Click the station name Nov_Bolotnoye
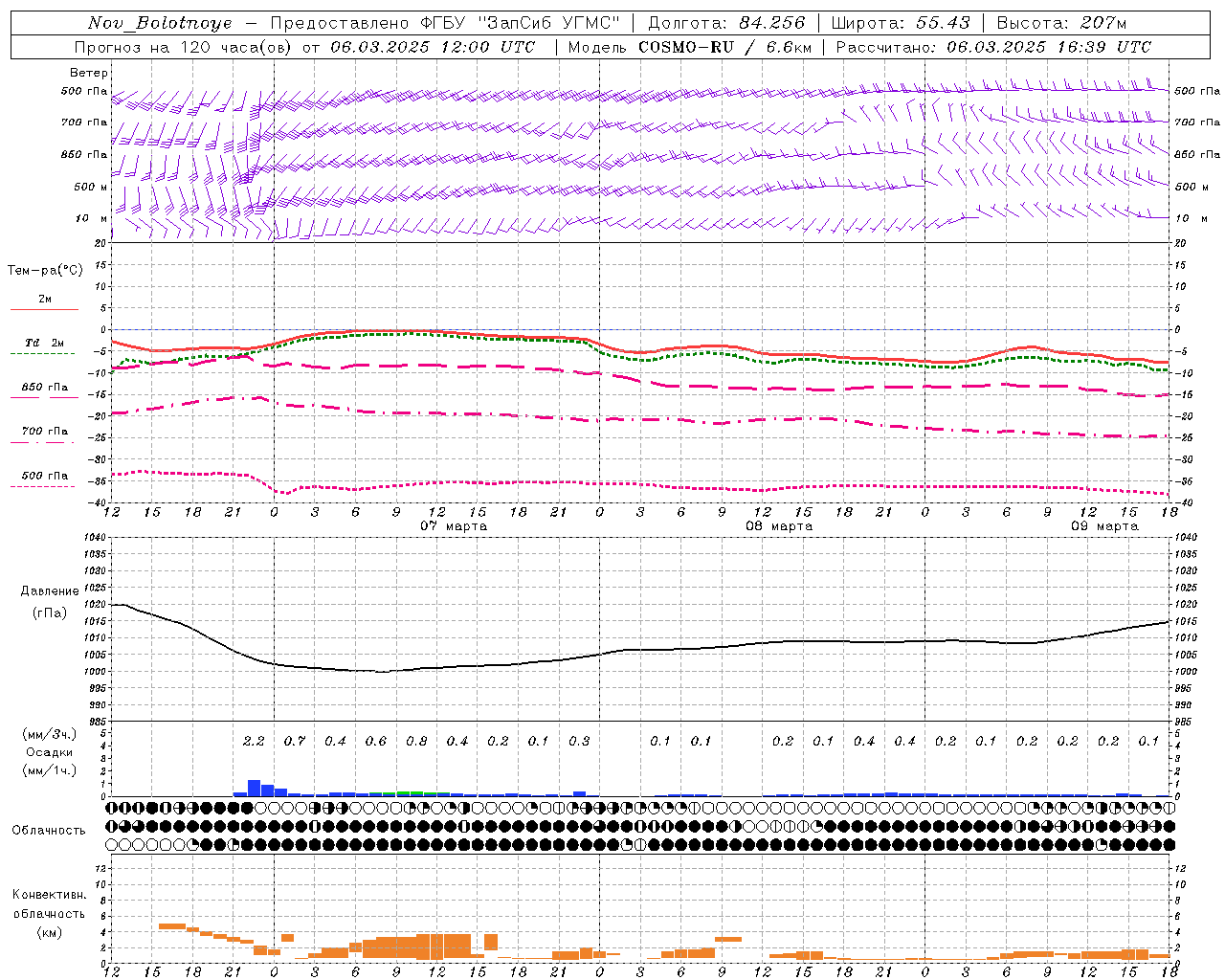Viewport: 1225px width, 980px height. click(x=160, y=23)
